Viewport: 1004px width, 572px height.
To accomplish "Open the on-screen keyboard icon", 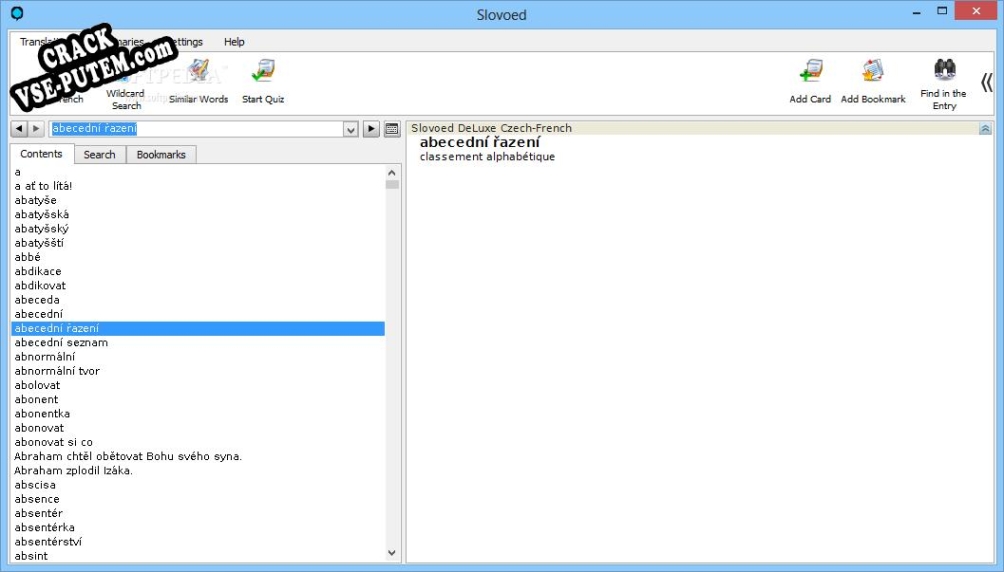I will tap(391, 129).
